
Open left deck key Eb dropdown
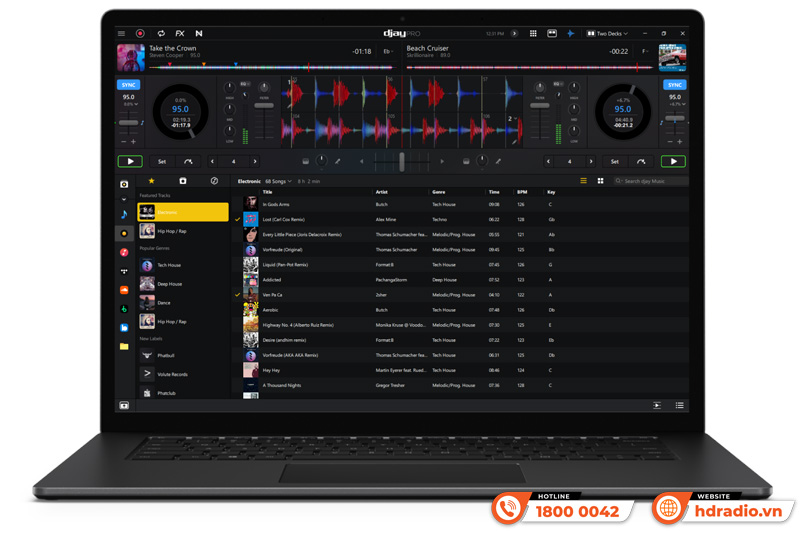coord(387,52)
